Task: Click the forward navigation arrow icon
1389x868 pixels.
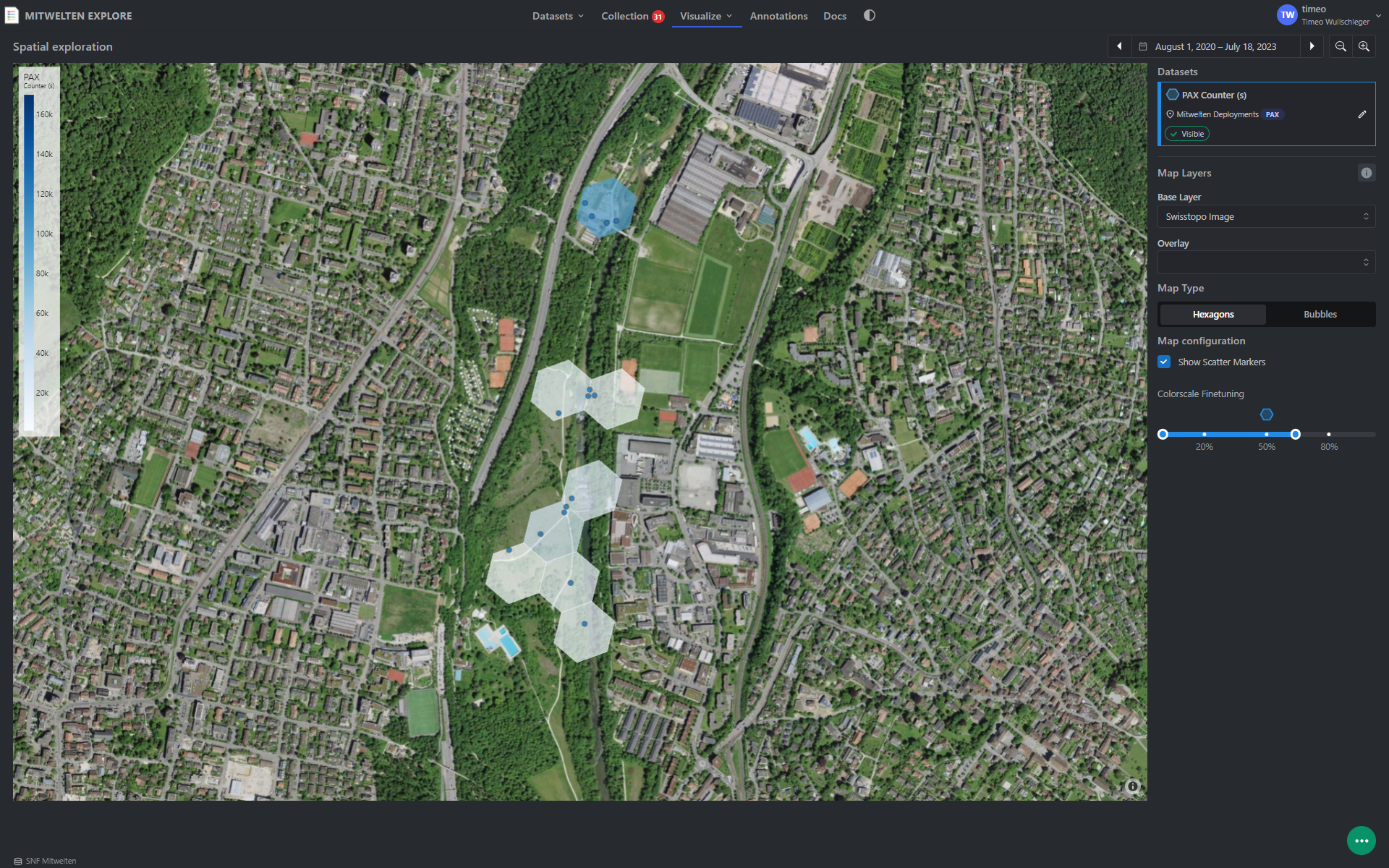Action: (x=1311, y=46)
